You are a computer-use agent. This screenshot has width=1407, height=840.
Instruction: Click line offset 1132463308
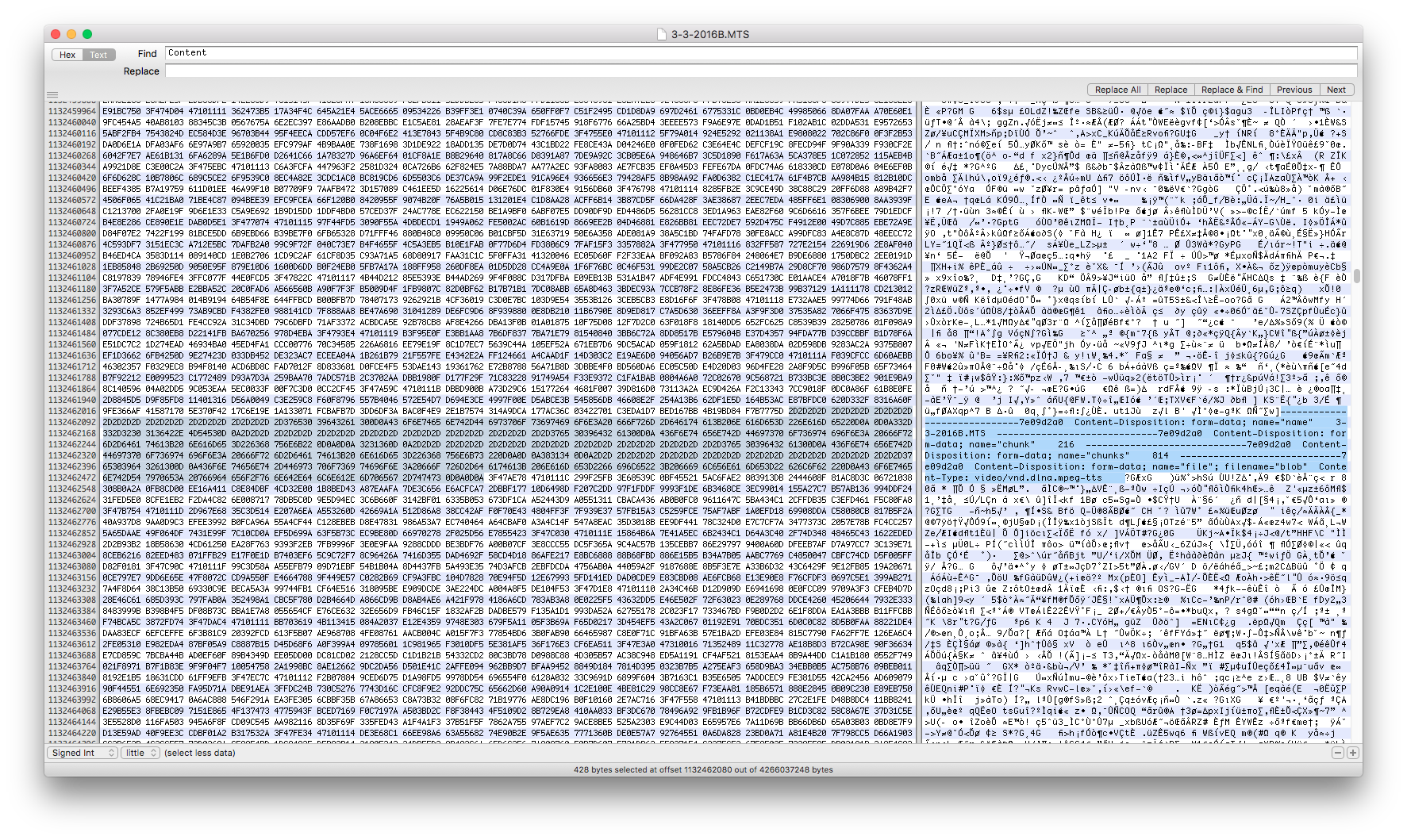[72, 600]
